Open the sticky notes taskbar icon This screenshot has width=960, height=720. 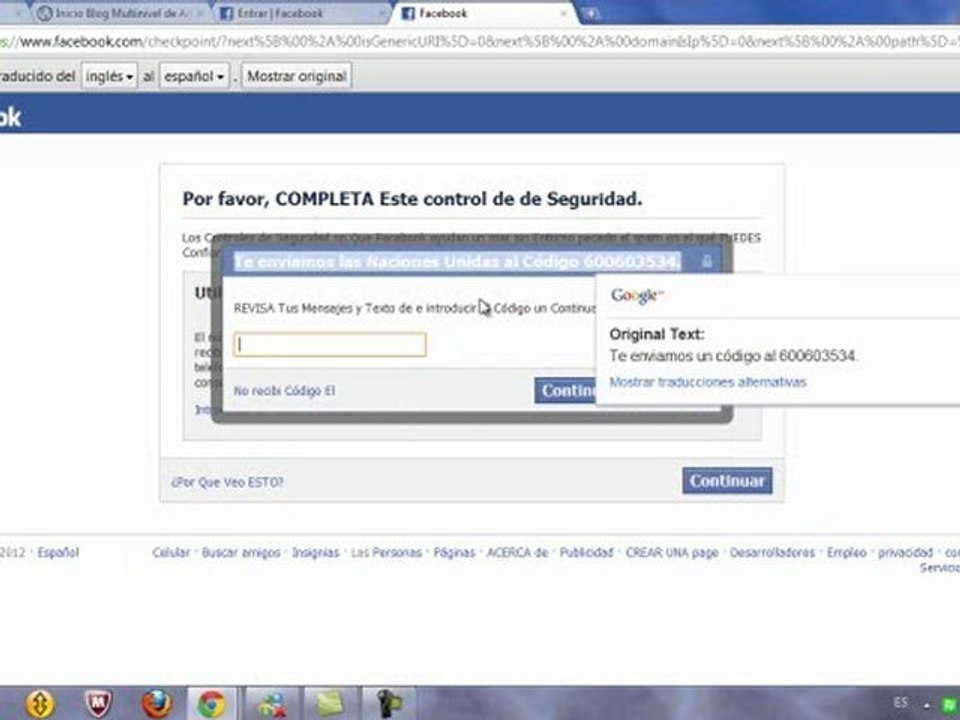pyautogui.click(x=331, y=703)
